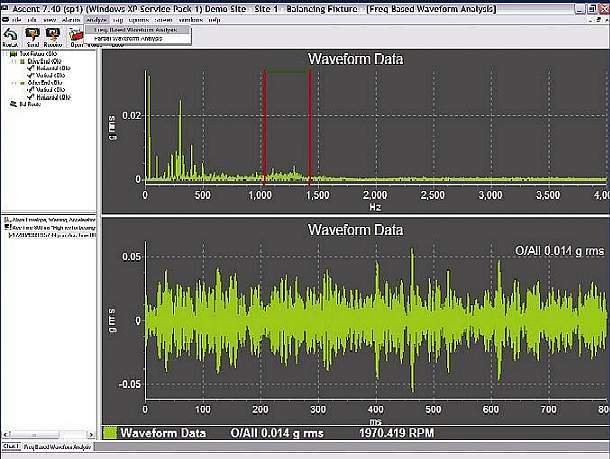Viewport: 610px width, 459px height.
Task: Select the Freq Based Waveform Analysis bottom tab
Action: click(x=60, y=446)
